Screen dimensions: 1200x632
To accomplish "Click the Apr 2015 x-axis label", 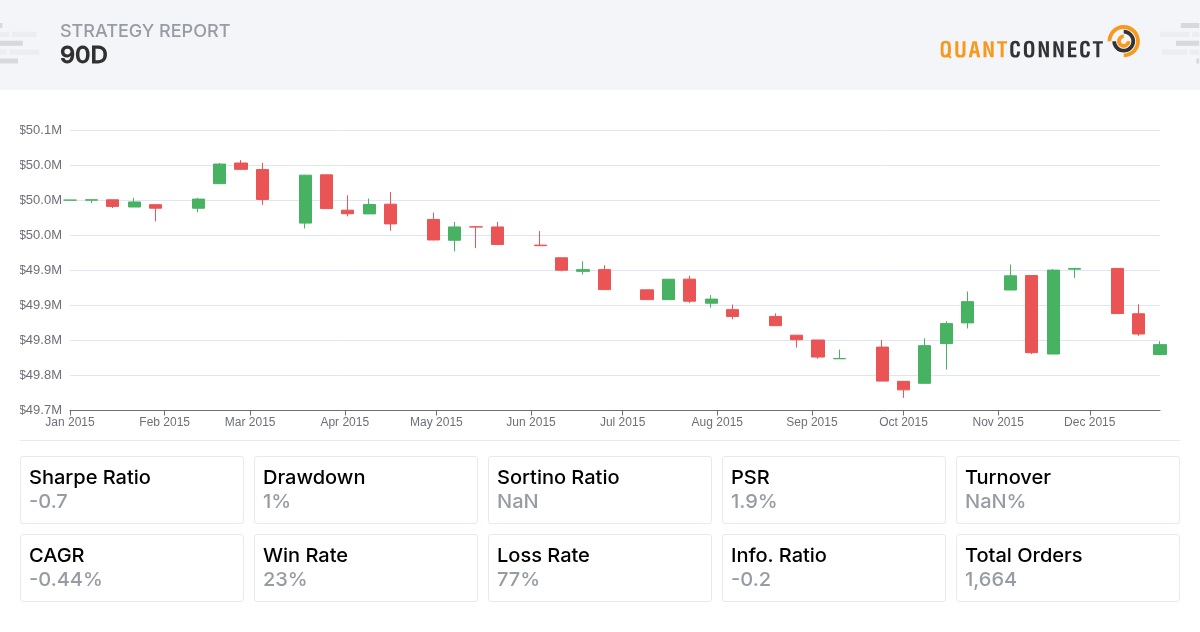I will coord(344,422).
